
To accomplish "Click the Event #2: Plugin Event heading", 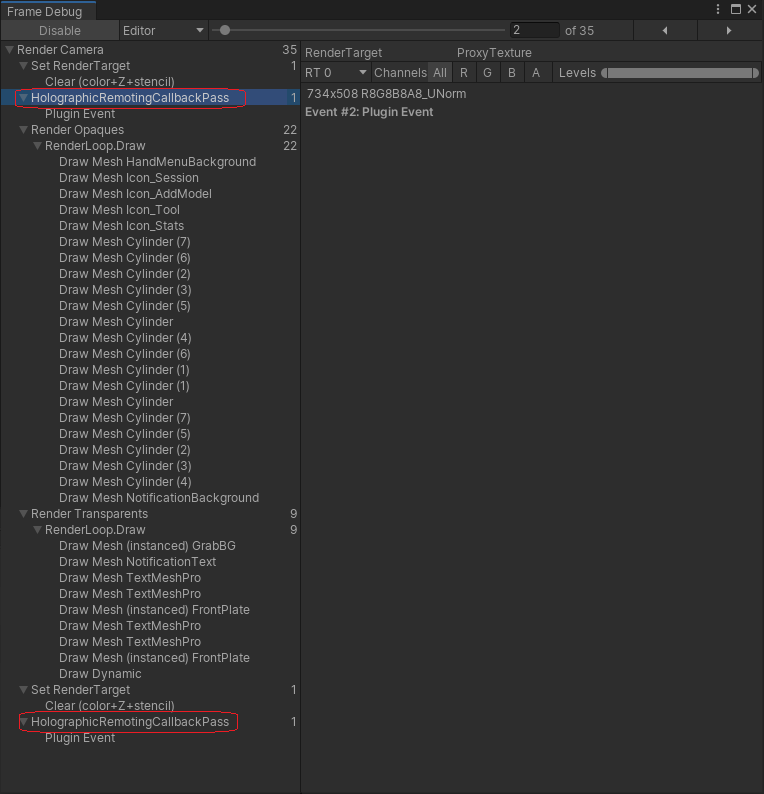I will 369,112.
